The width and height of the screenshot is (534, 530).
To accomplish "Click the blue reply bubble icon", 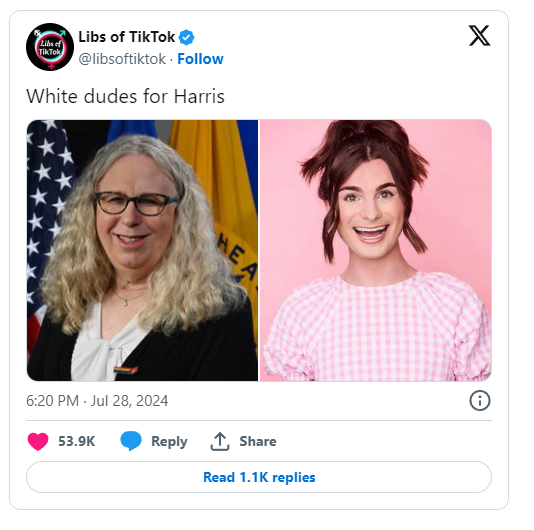I will pos(131,441).
